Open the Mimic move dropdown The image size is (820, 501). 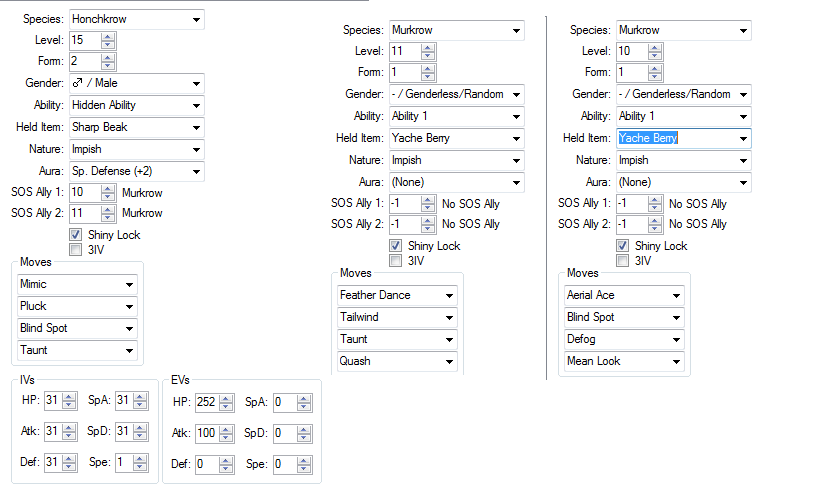[129, 284]
